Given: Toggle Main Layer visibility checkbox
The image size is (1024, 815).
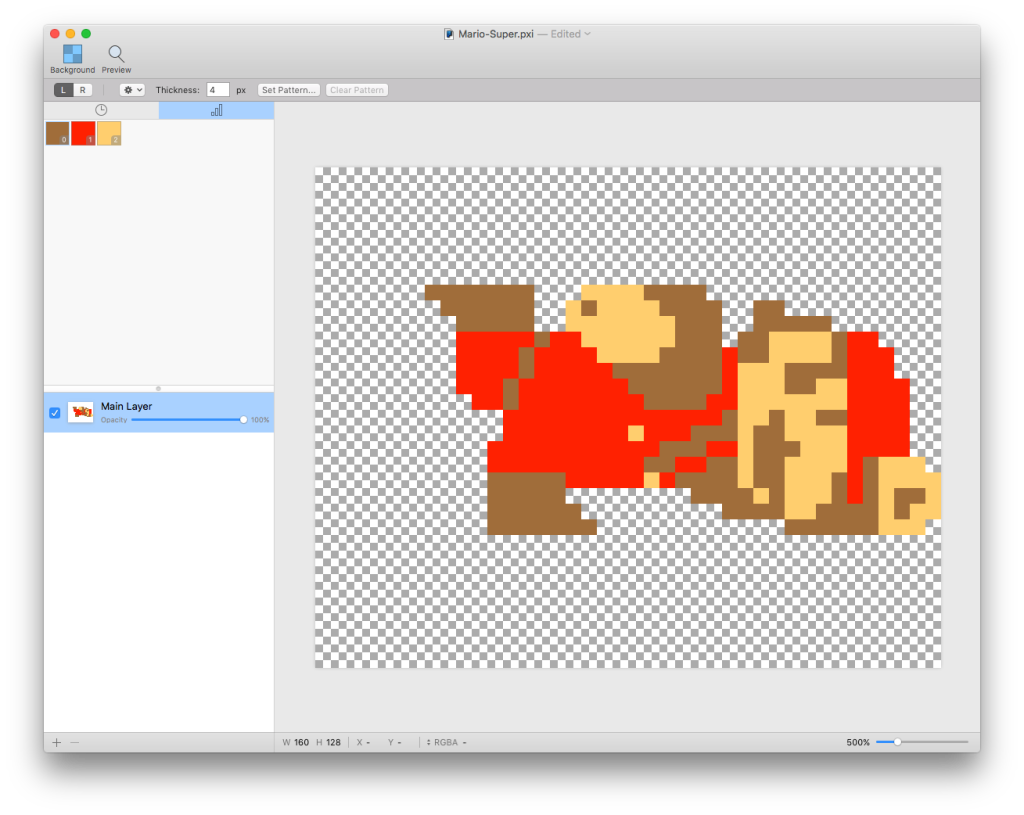Looking at the screenshot, I should [x=55, y=413].
